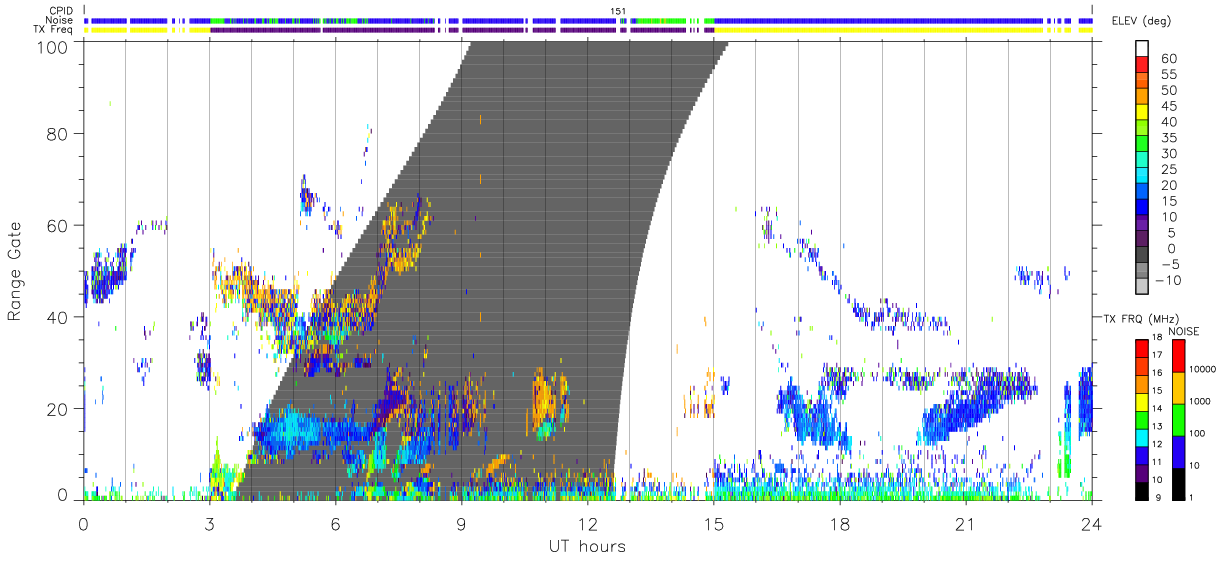Click tick label 18 on UT hours axis
Screen dimensions: 1228x567
pyautogui.click(x=839, y=525)
